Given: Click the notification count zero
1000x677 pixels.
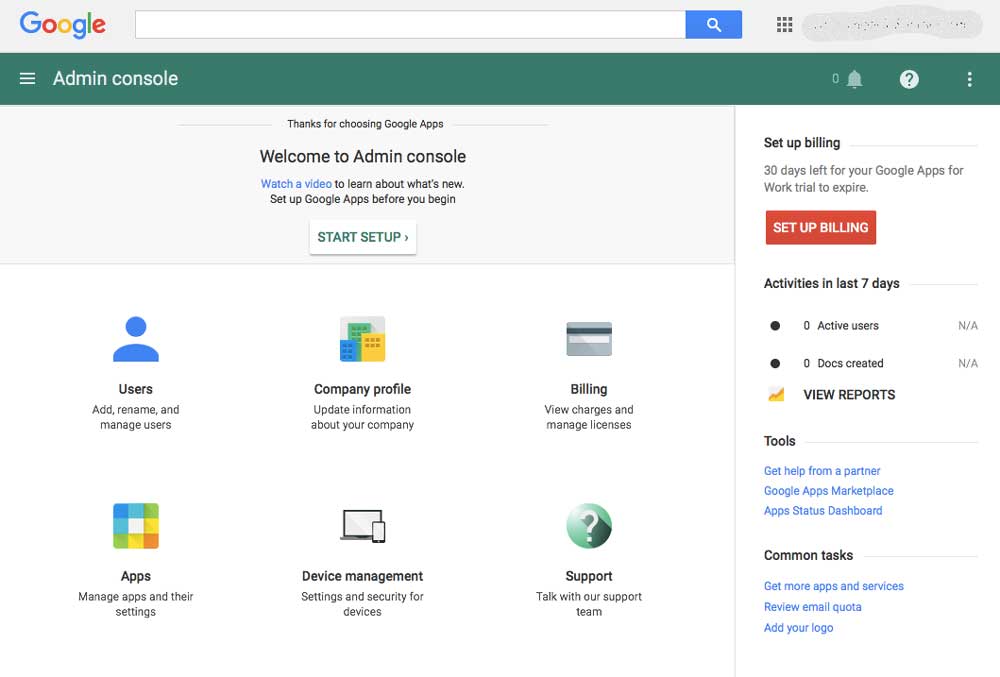Looking at the screenshot, I should [x=835, y=79].
